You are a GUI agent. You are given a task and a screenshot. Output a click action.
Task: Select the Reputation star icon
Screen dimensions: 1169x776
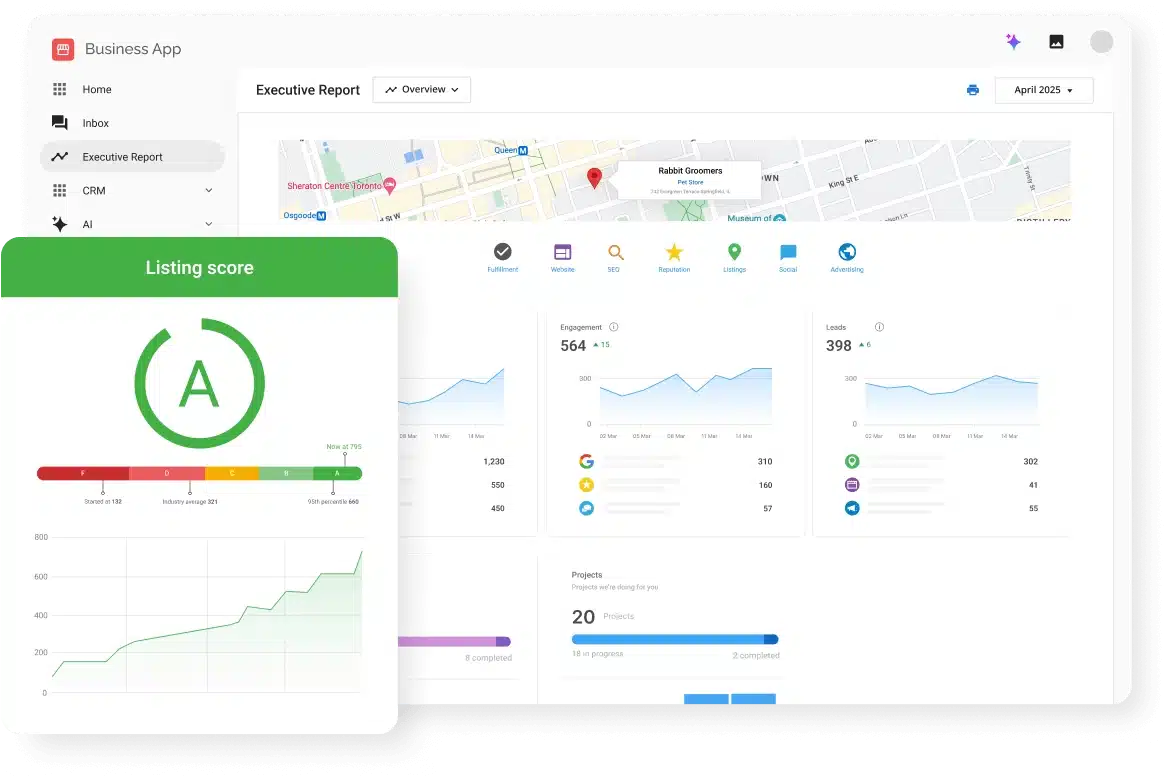click(x=674, y=250)
